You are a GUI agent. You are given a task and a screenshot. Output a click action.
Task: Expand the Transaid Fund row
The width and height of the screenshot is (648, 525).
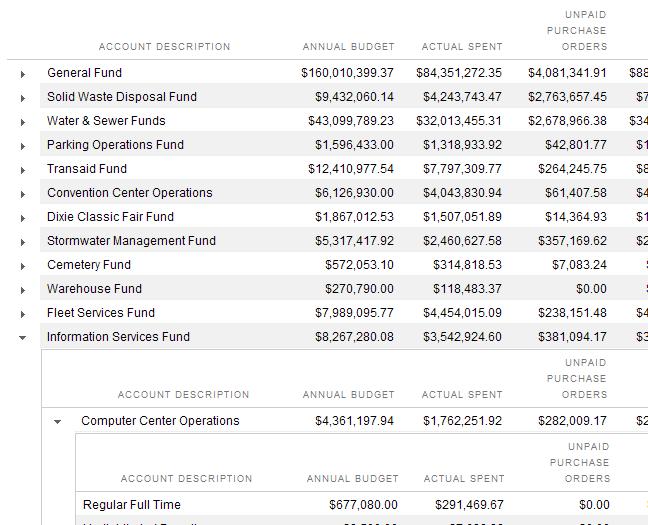pos(23,170)
